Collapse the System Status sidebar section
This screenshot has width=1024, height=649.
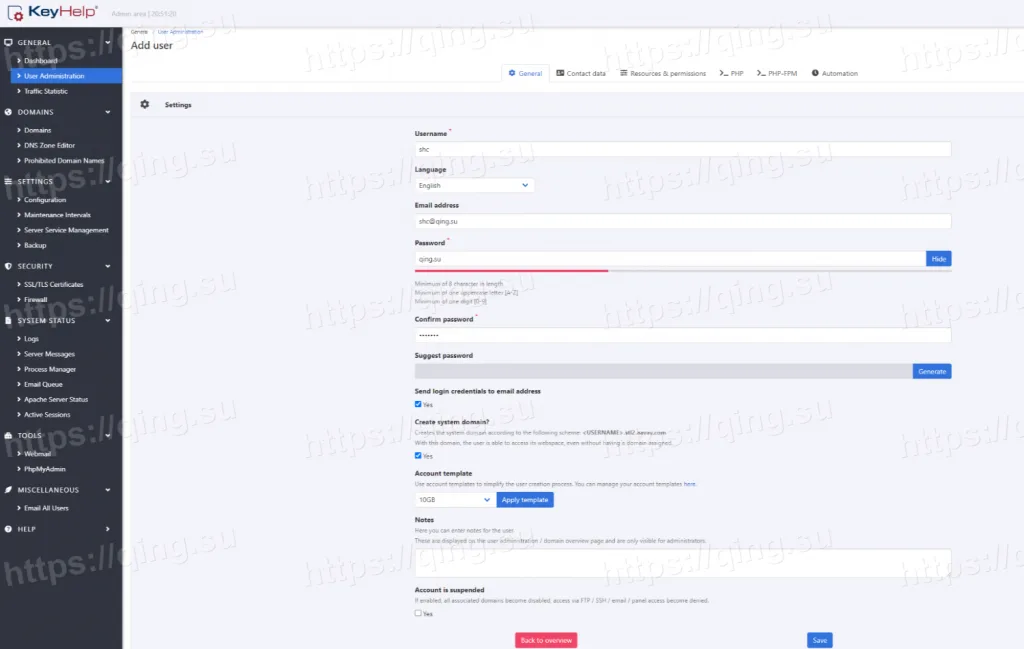tap(108, 321)
